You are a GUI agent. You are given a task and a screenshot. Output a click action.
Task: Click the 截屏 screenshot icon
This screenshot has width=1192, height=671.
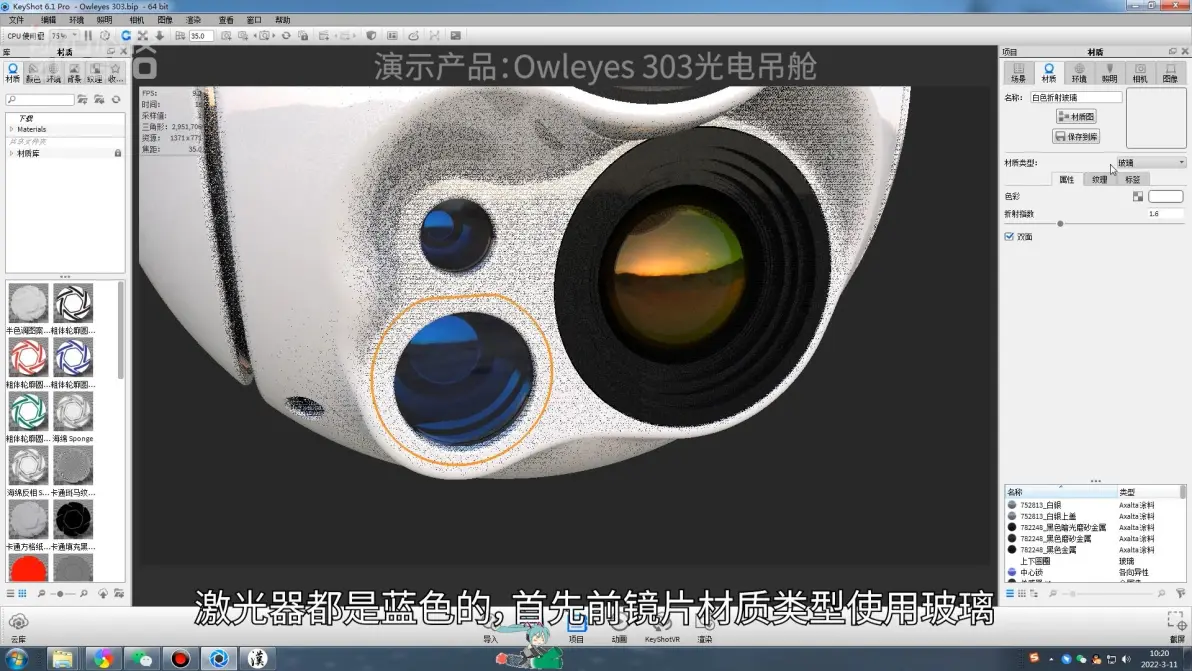(x=1176, y=628)
